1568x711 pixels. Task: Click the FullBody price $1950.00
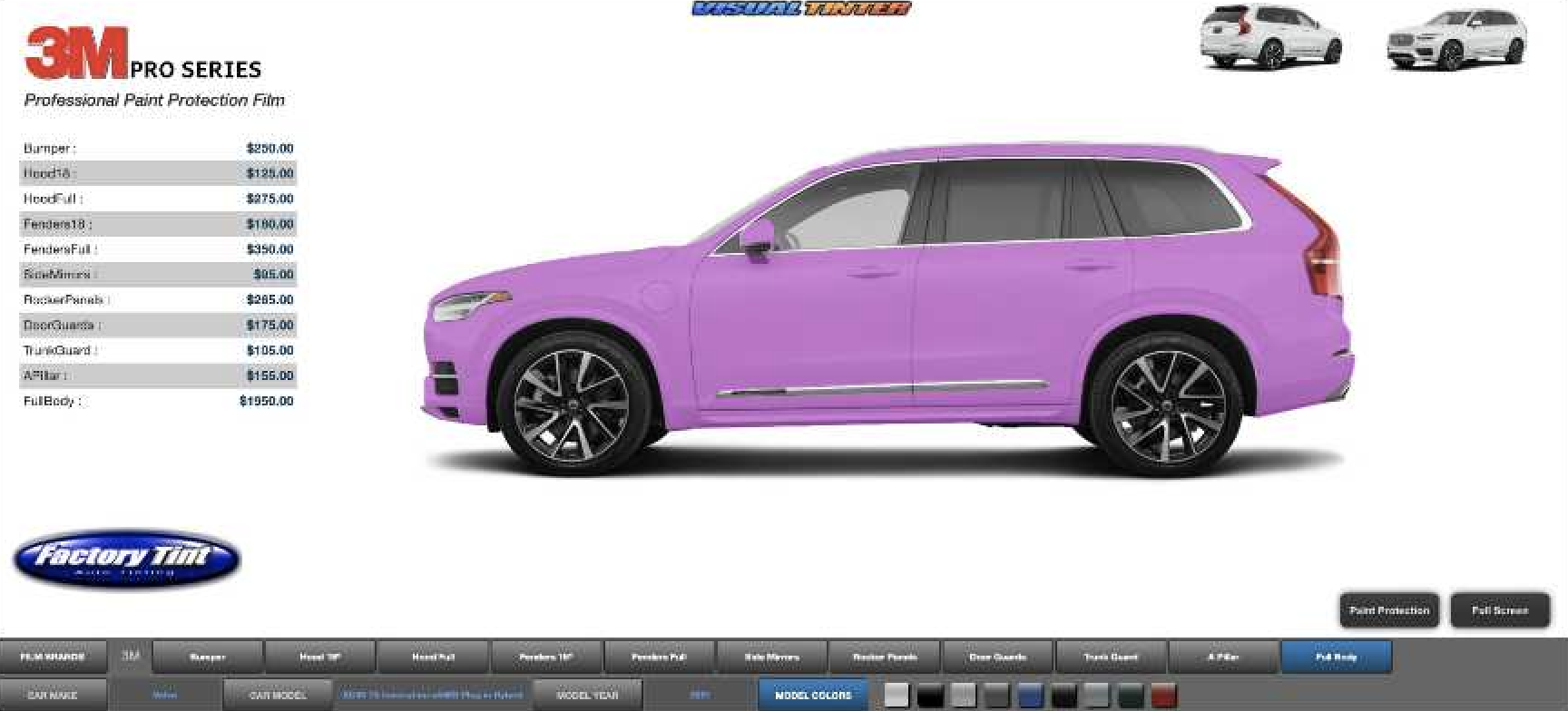click(x=267, y=401)
